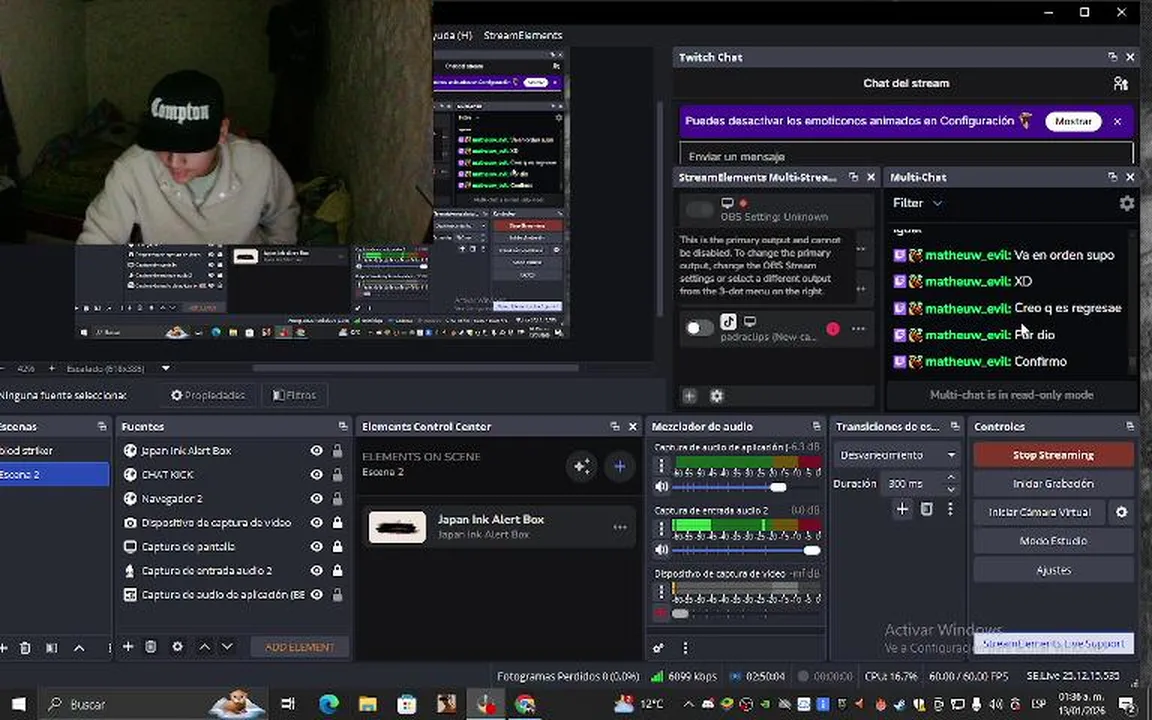The image size is (1152, 720).
Task: Hide the CHAT KICK source
Action: pyautogui.click(x=317, y=475)
